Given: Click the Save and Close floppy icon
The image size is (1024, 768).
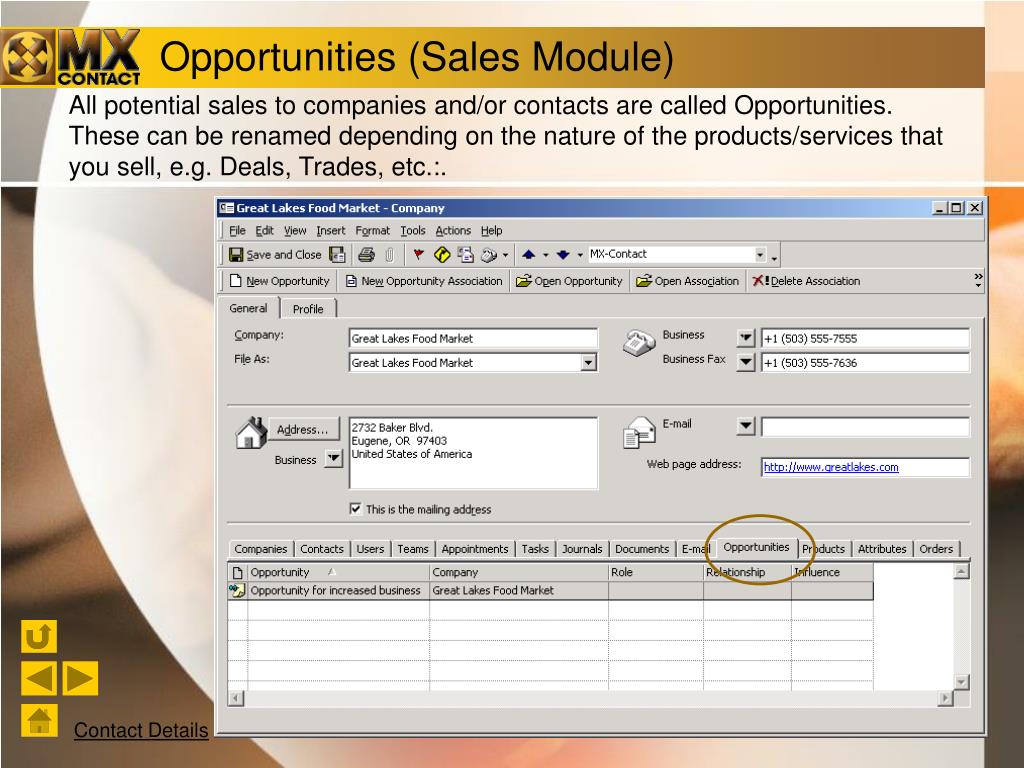Looking at the screenshot, I should pyautogui.click(x=236, y=255).
